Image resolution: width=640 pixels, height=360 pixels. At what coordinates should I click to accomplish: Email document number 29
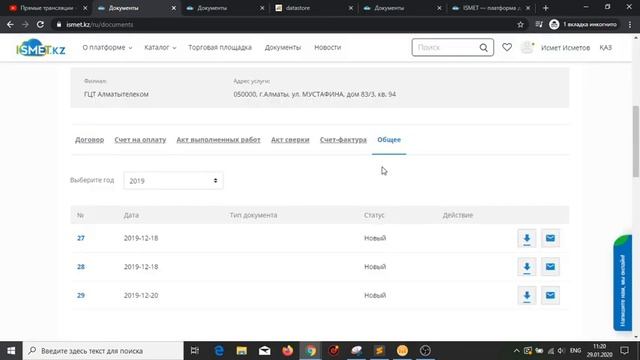550,296
